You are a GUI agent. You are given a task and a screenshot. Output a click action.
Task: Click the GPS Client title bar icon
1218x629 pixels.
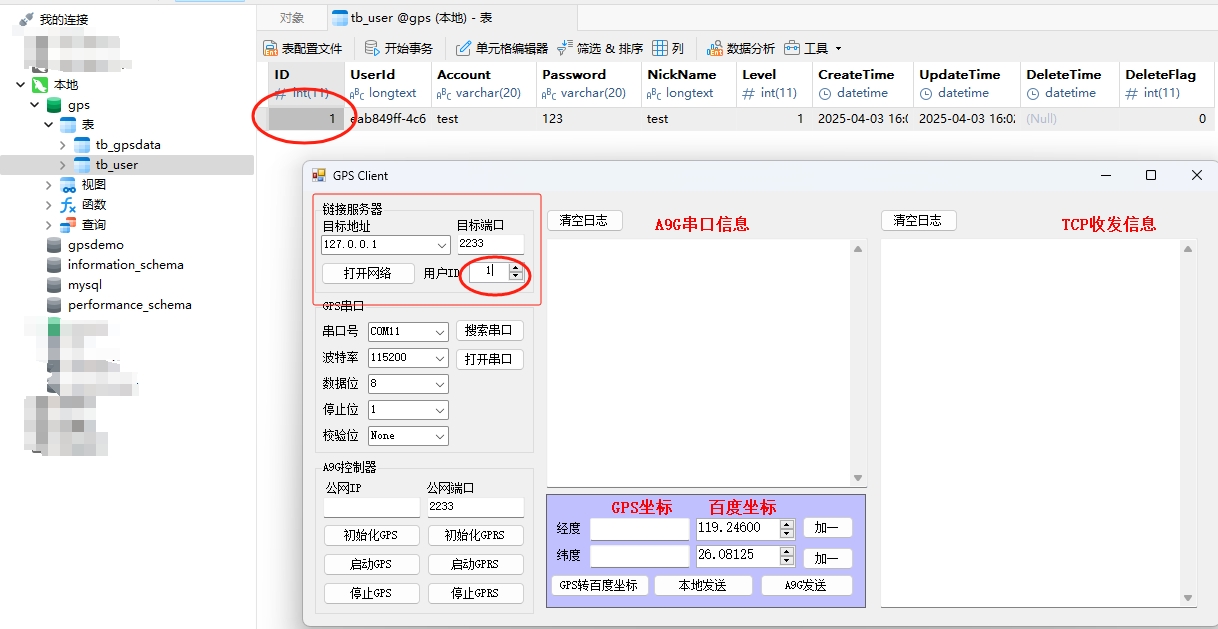(319, 175)
